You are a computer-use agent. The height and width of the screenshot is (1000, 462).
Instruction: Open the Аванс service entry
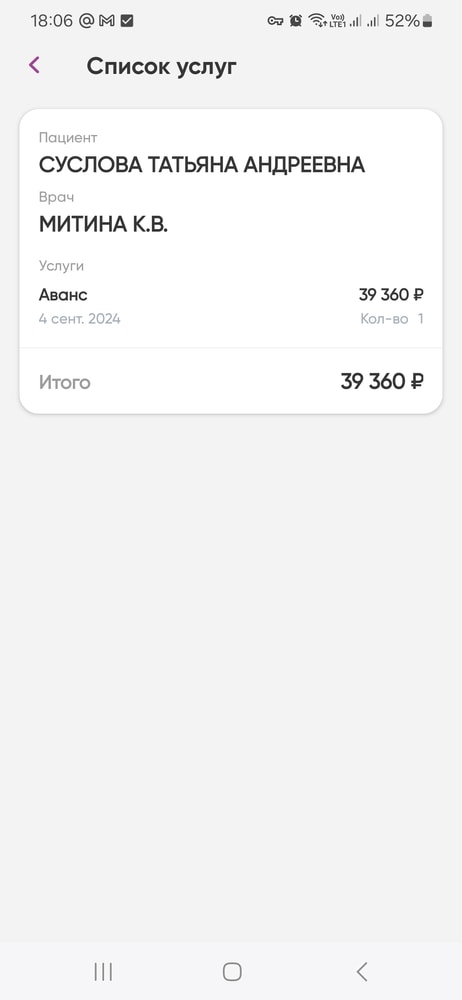tap(231, 306)
